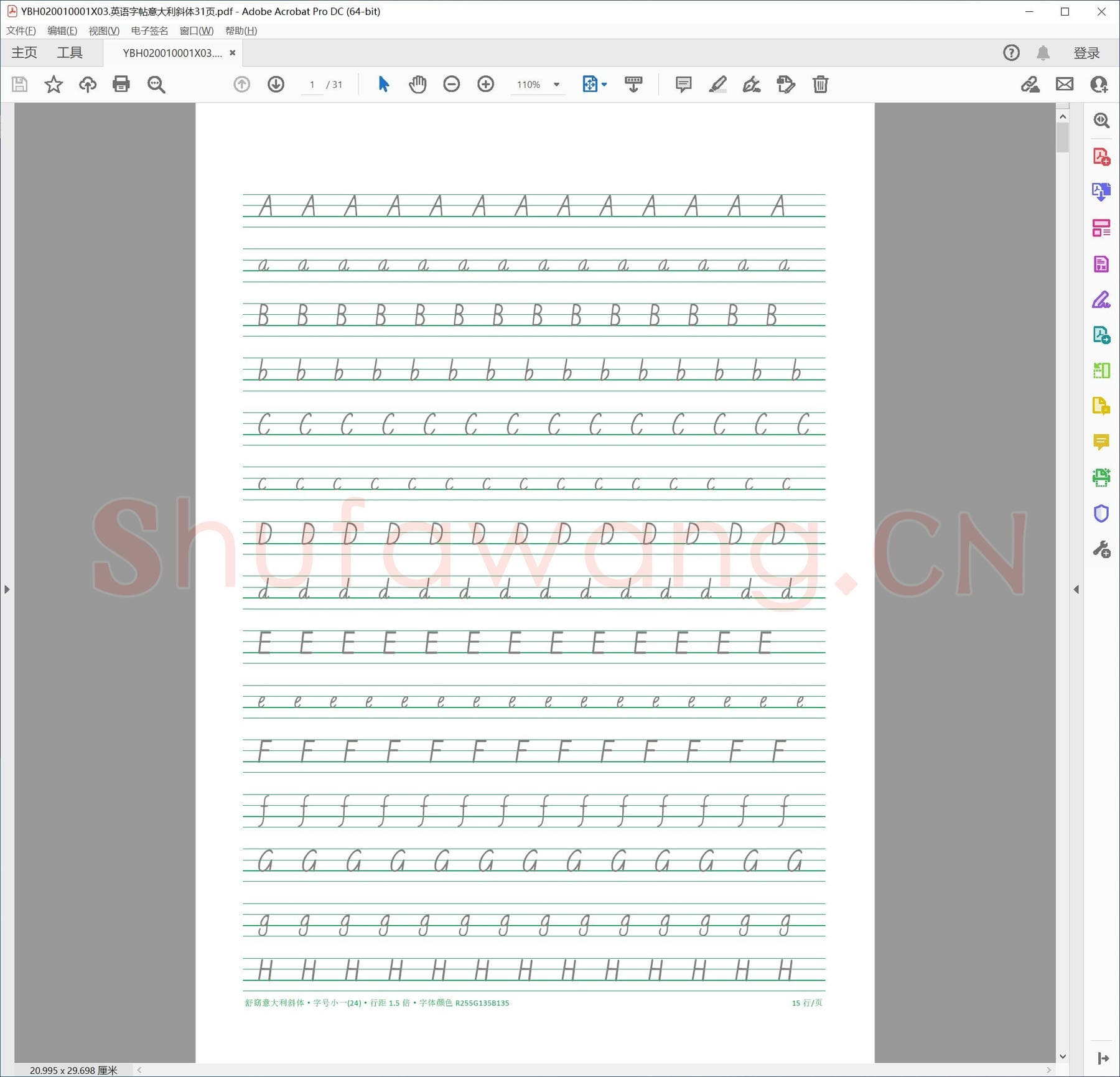Open the Find text search tool
This screenshot has height=1077, width=1120.
click(x=156, y=84)
